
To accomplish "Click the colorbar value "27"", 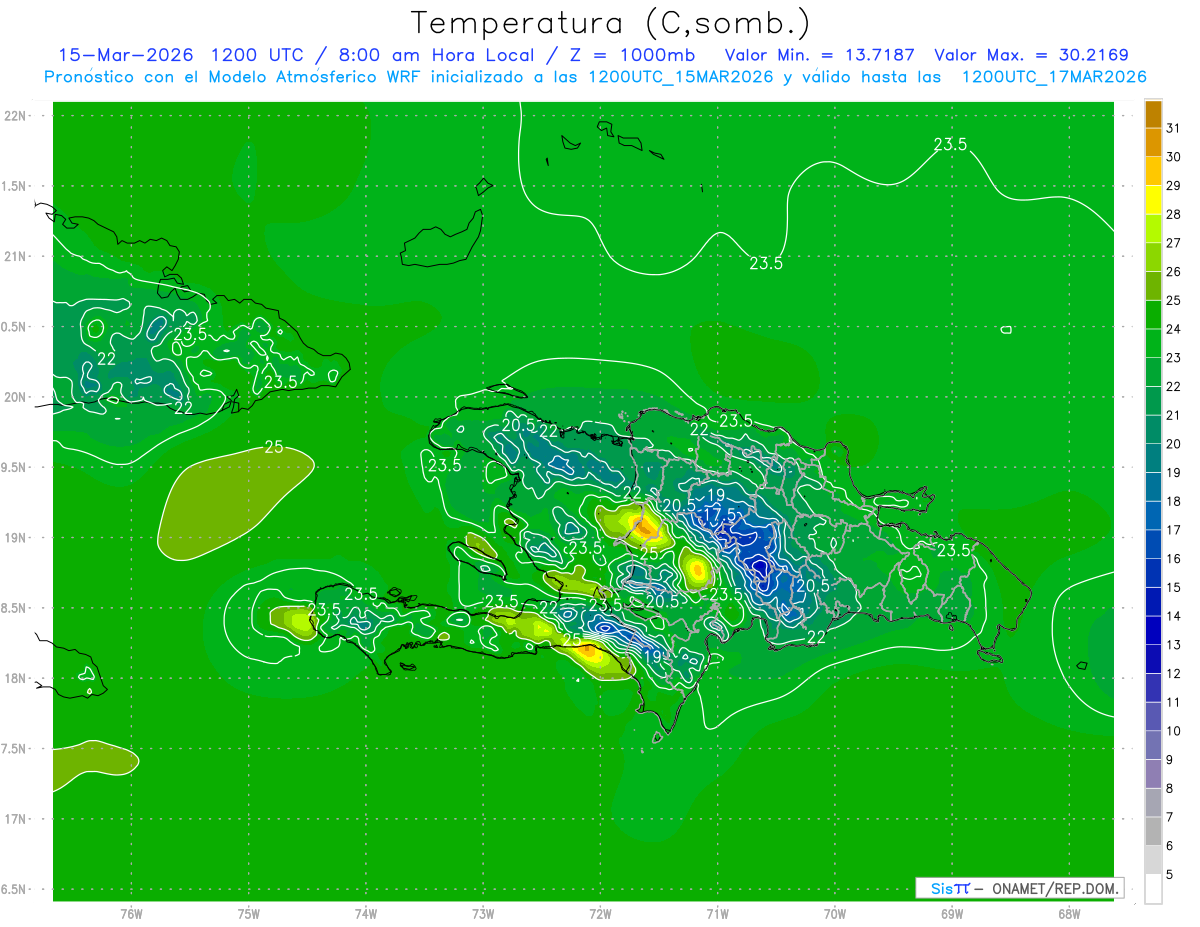I will 1175,243.
